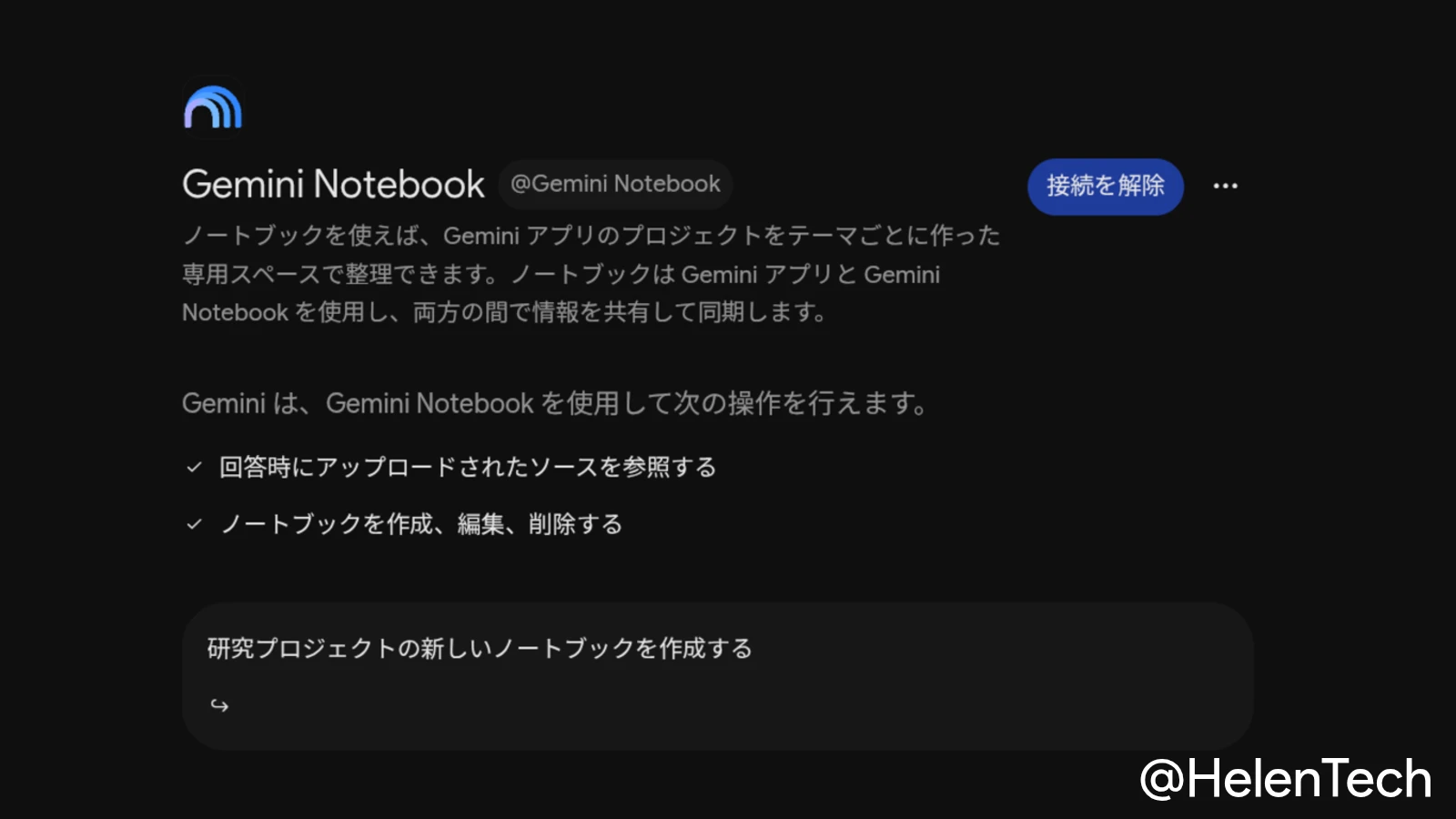Open the three-dot more options menu
The height and width of the screenshot is (819, 1456).
tap(1225, 186)
